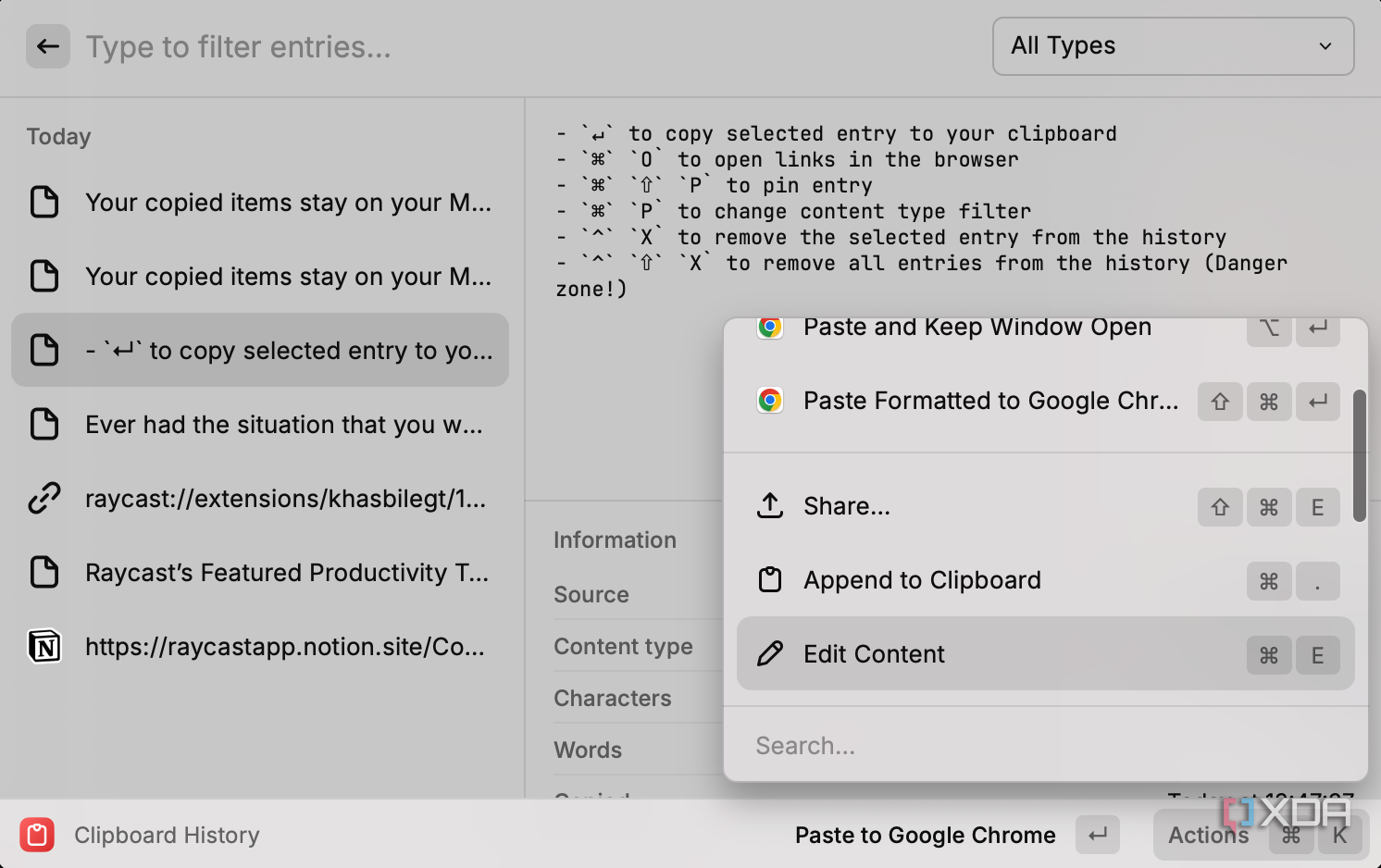This screenshot has width=1381, height=868.
Task: Click the Source label in Information
Action: (591, 595)
